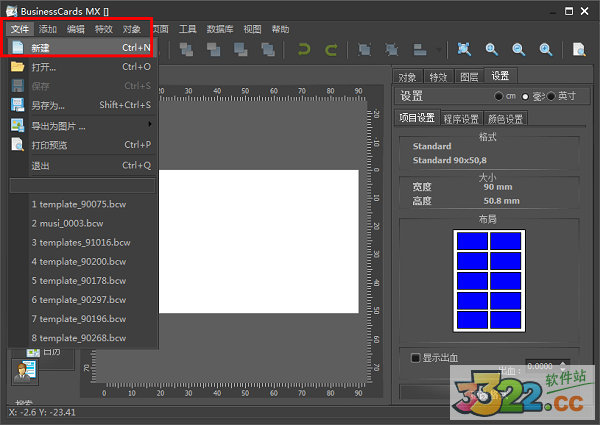Expand the 导出为图片 submenu arrow
600x425 pixels.
(x=150, y=124)
